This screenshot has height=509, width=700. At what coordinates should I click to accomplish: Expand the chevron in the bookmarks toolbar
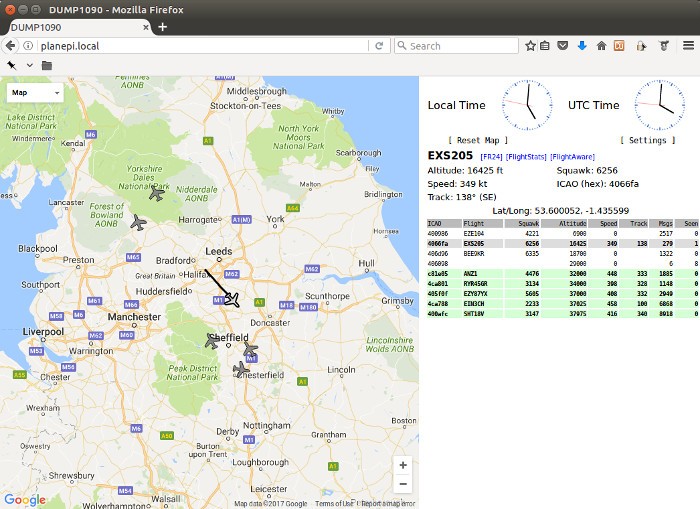pos(29,66)
